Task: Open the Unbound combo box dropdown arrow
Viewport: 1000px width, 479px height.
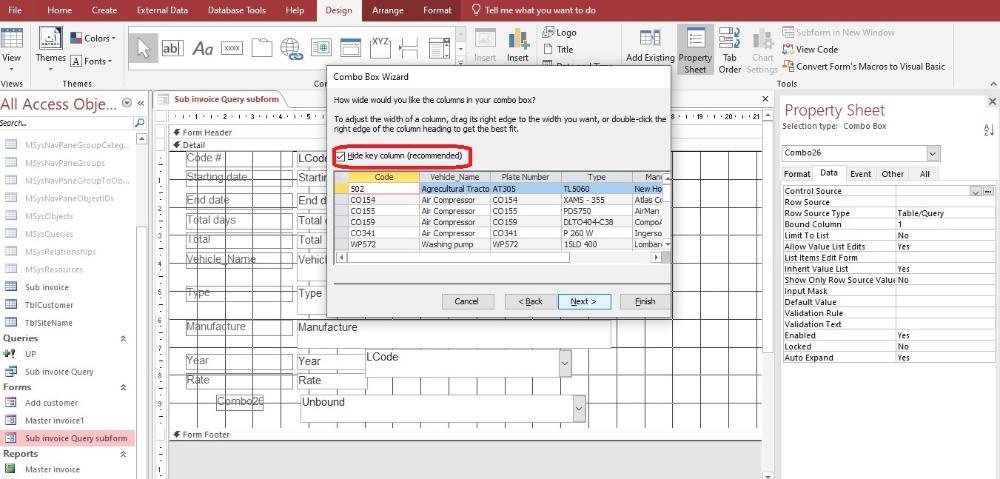Action: [578, 408]
